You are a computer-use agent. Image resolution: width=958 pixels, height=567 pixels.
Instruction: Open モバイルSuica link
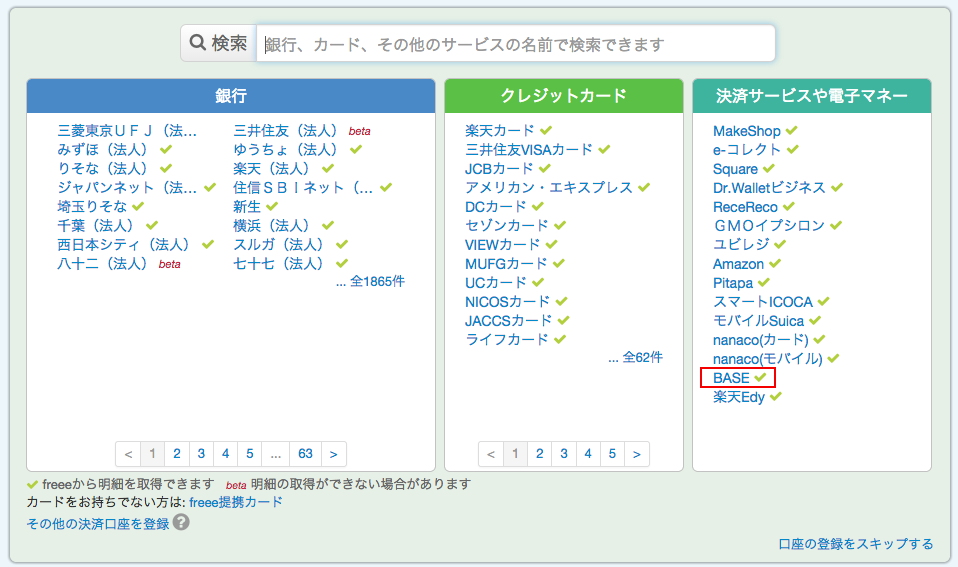759,321
